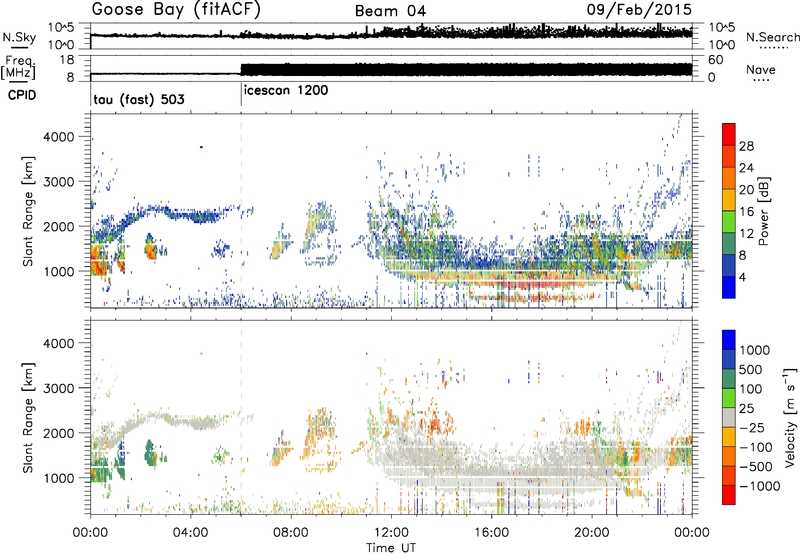Click the velocity panel 'Slant Range [km]' label

click(28, 418)
